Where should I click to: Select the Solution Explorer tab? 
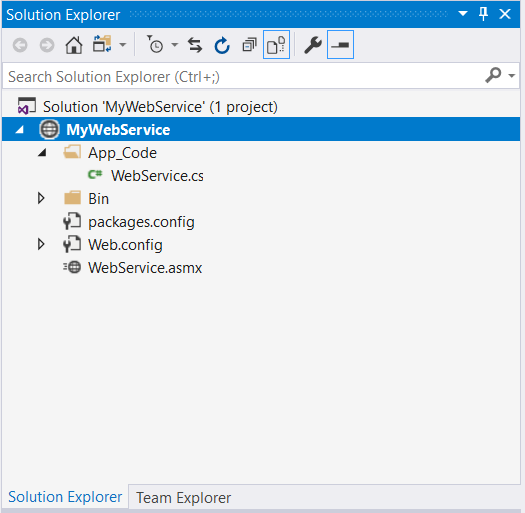click(65, 497)
